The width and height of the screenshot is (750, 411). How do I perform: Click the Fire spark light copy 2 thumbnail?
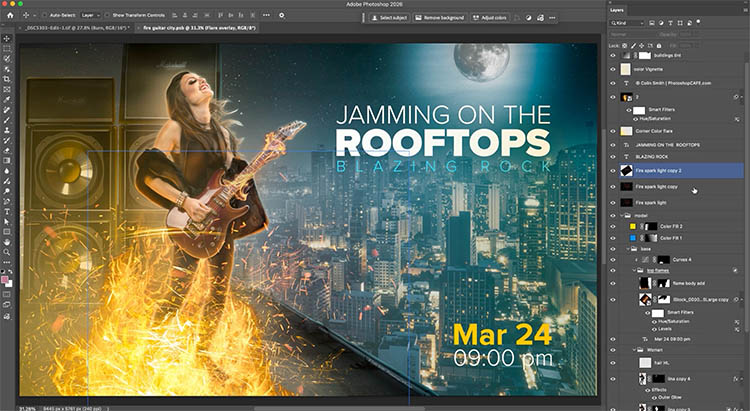[626, 171]
